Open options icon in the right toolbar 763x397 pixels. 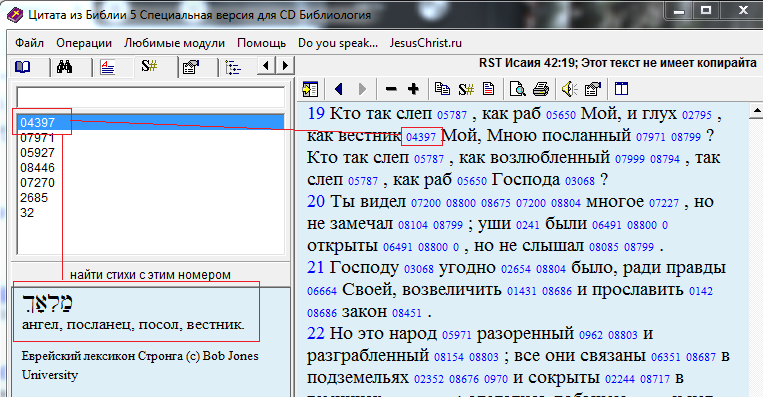[592, 89]
